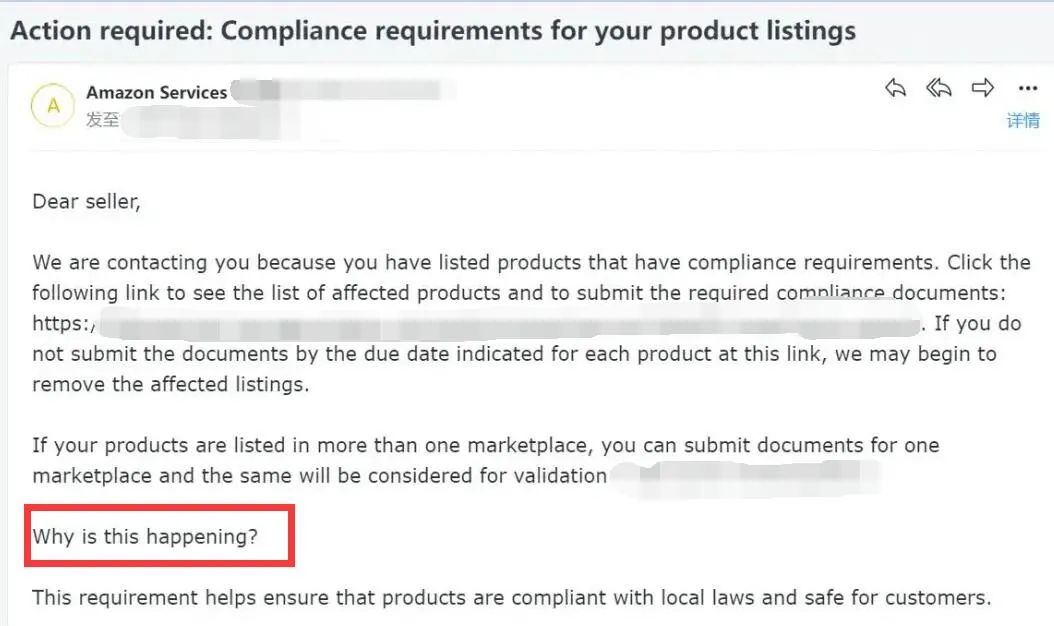The width and height of the screenshot is (1054, 626).
Task: Click the blurred recipient address after 发至
Action: click(210, 121)
